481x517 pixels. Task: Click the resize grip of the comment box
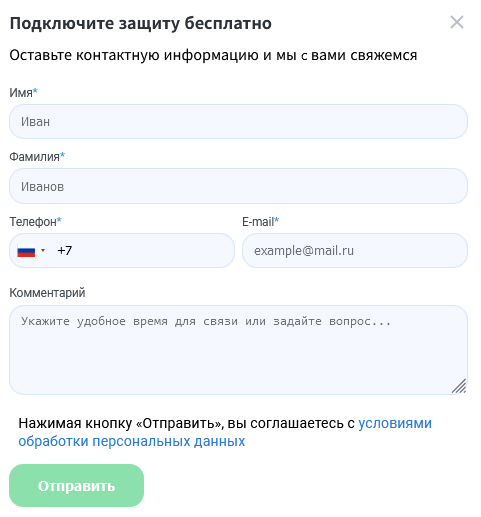tap(459, 386)
